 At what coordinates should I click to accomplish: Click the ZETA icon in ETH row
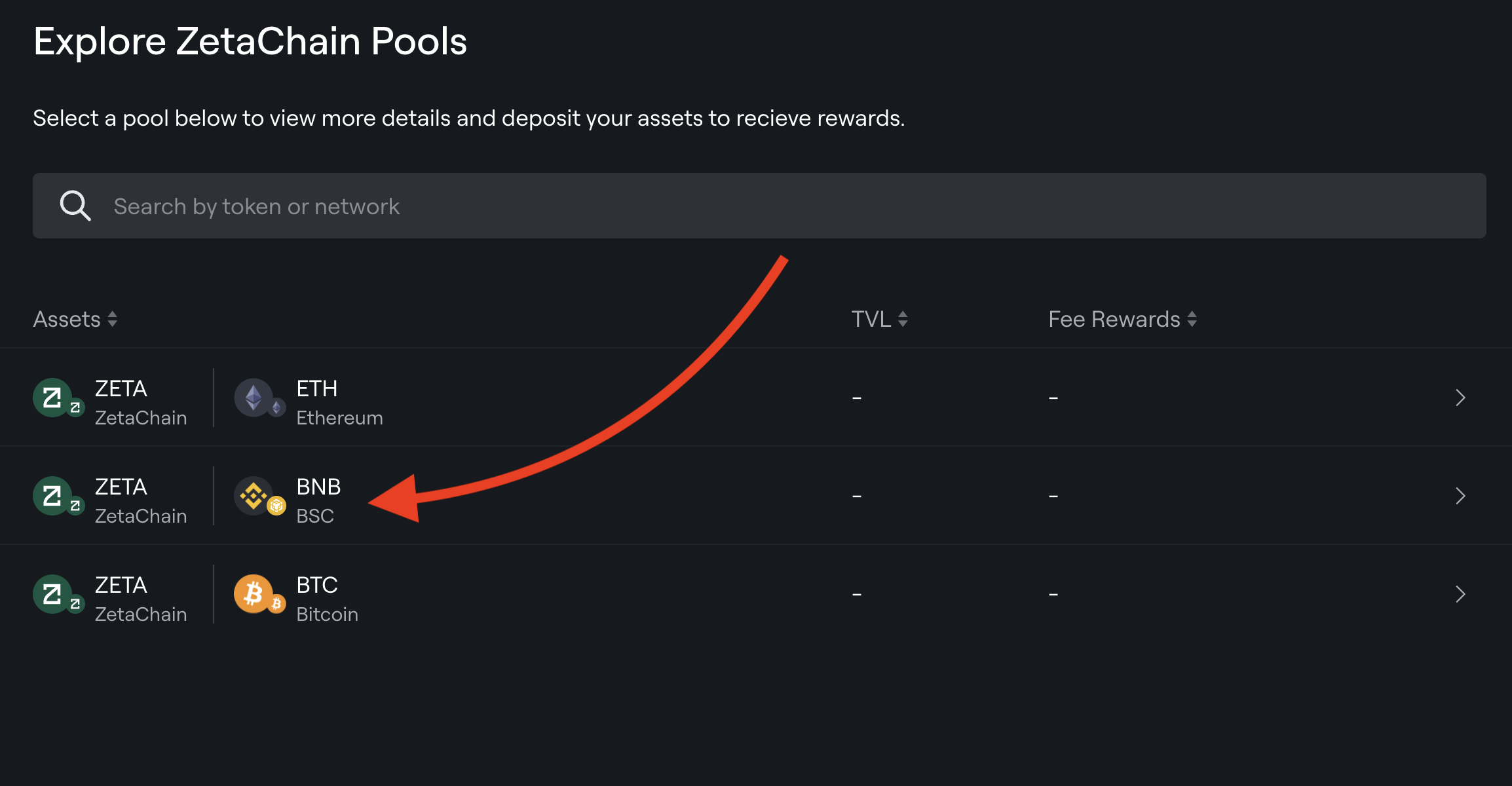53,398
